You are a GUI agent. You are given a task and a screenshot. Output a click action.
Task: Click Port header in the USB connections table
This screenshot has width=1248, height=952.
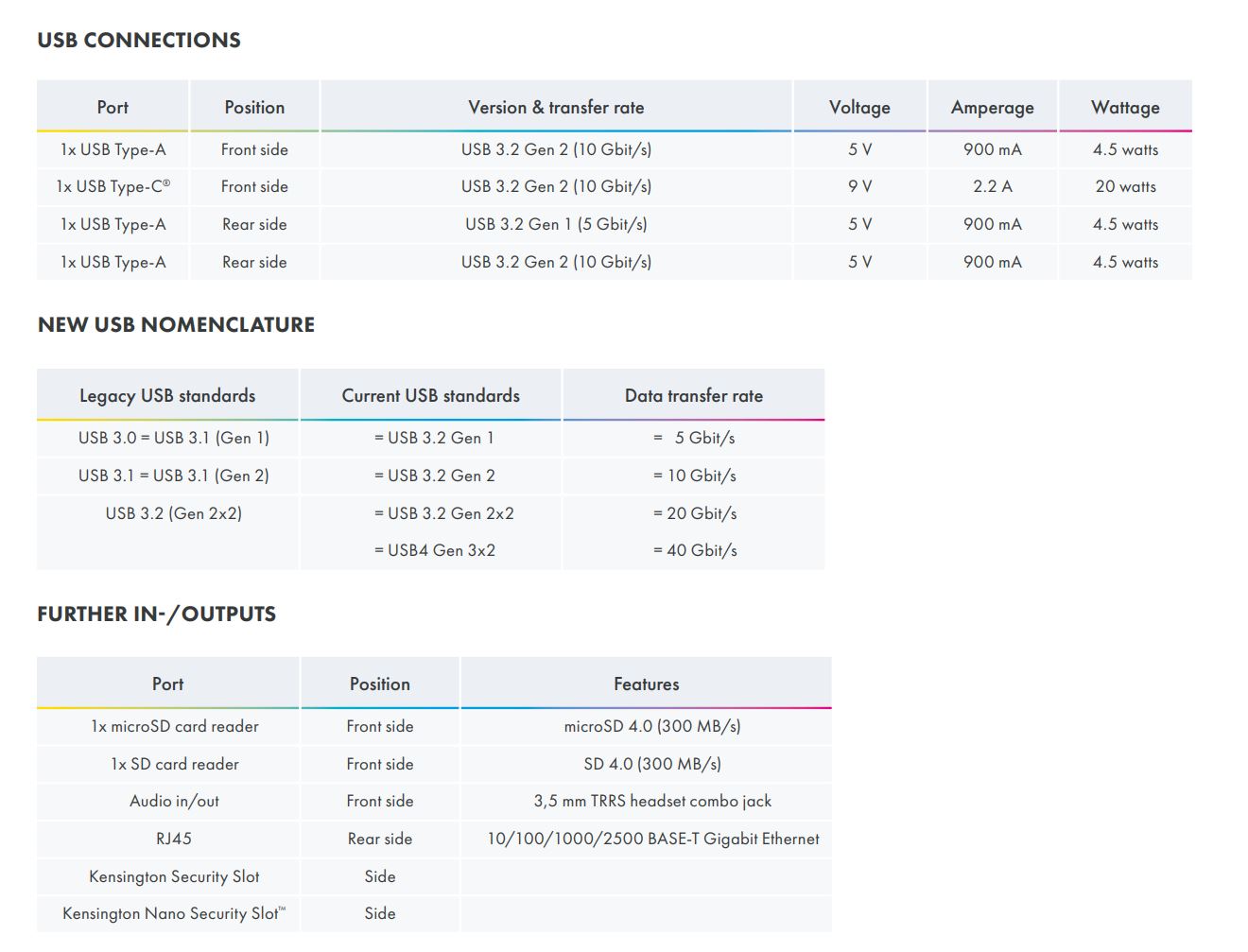[113, 107]
